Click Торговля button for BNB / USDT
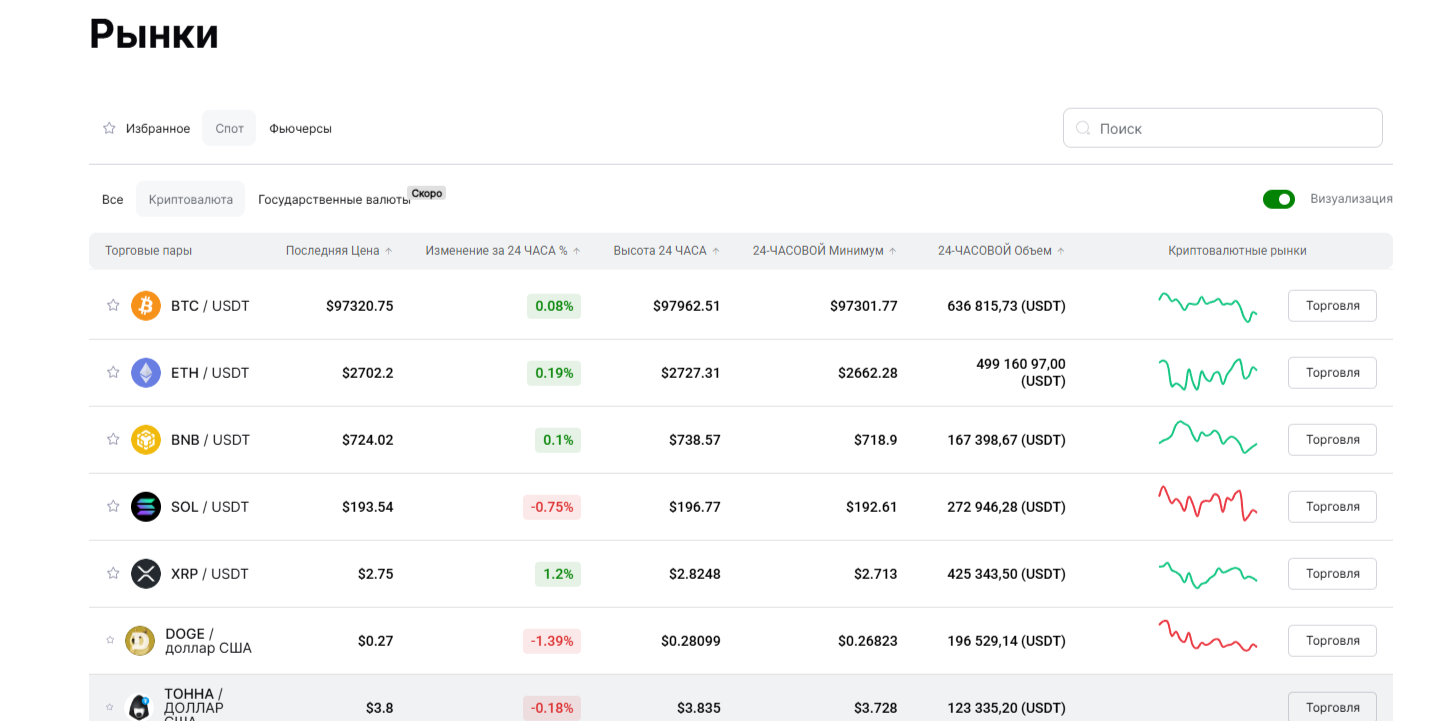The width and height of the screenshot is (1456, 721). [1332, 439]
